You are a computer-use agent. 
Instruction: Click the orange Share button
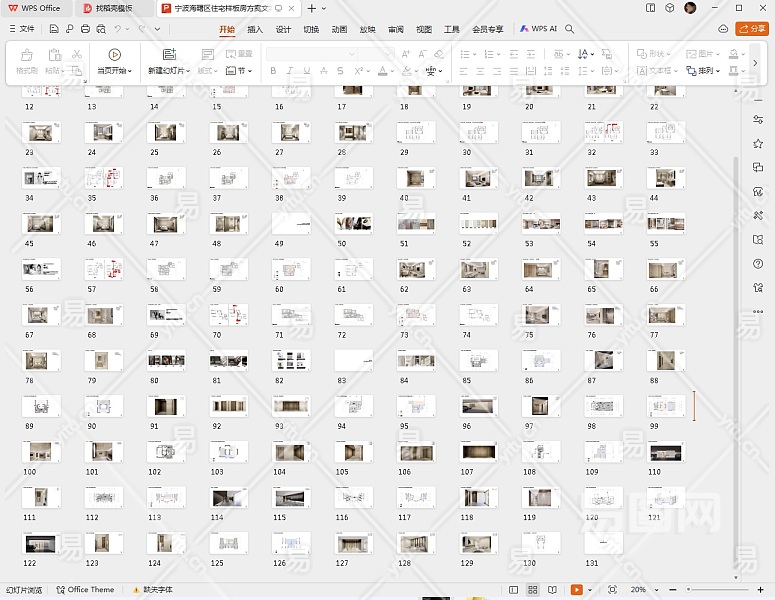752,29
